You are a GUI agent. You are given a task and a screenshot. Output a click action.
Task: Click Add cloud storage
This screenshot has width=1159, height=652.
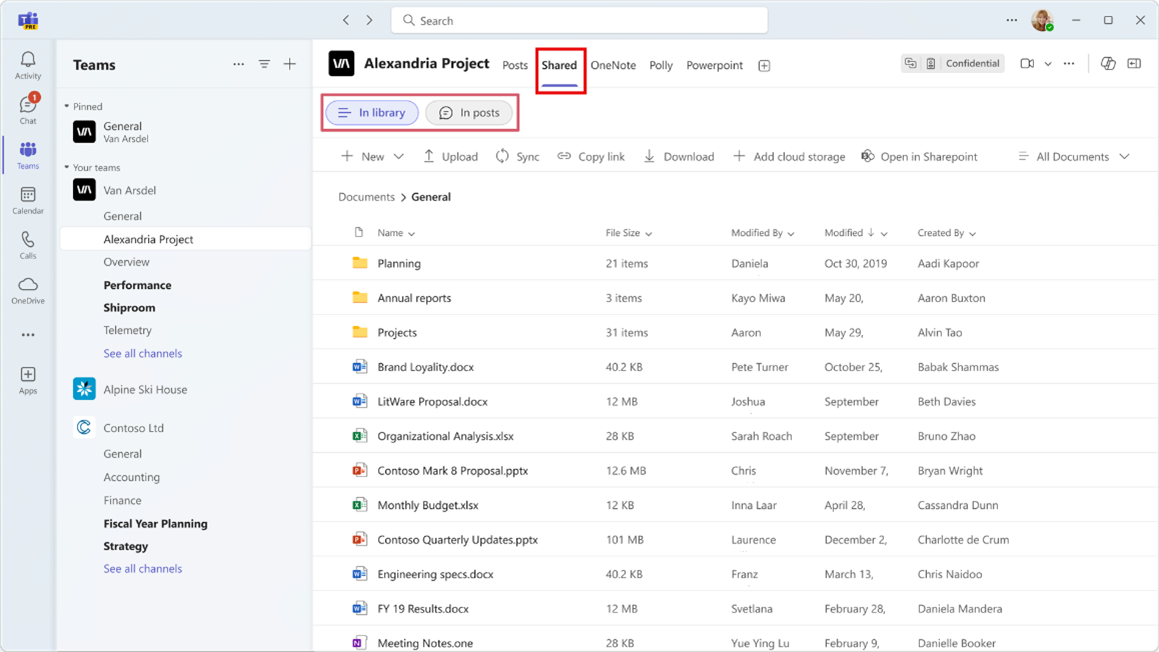point(789,156)
